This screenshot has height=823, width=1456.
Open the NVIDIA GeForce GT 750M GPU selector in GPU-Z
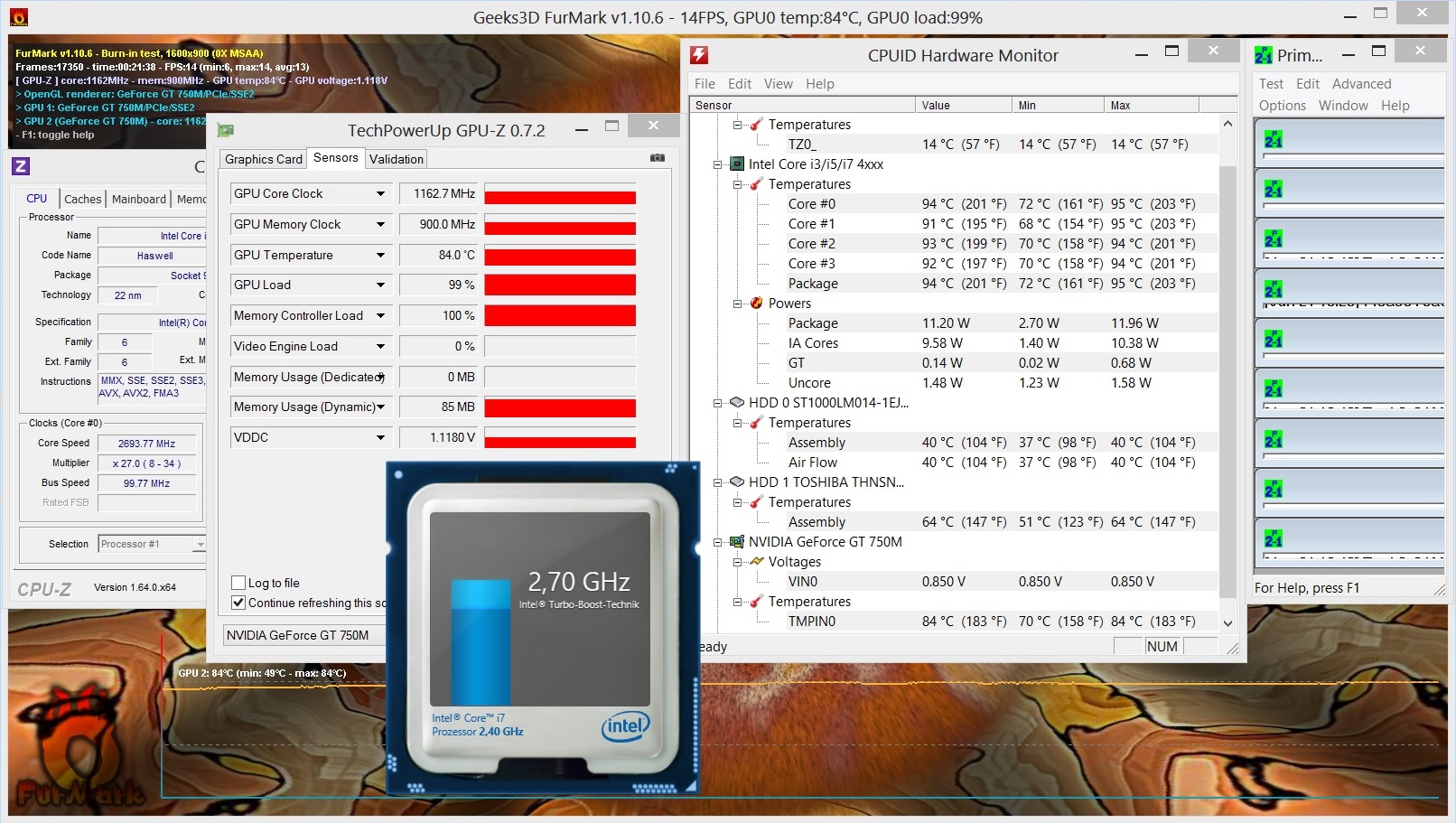(x=304, y=635)
